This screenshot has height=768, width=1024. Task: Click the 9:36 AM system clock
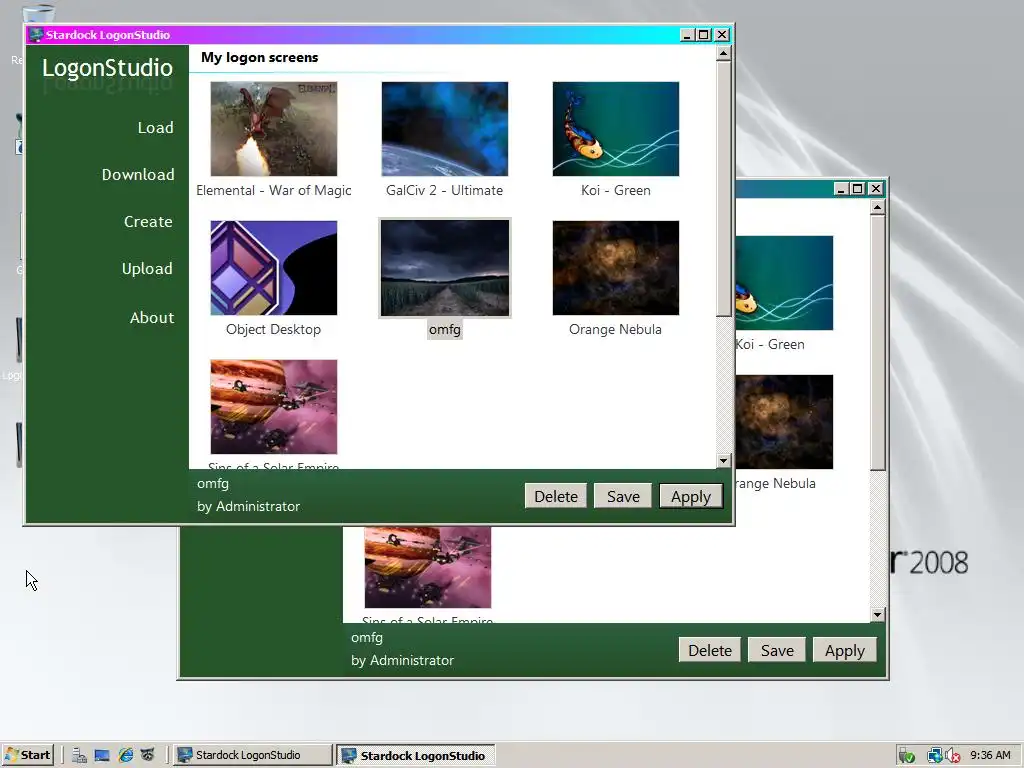pyautogui.click(x=990, y=755)
